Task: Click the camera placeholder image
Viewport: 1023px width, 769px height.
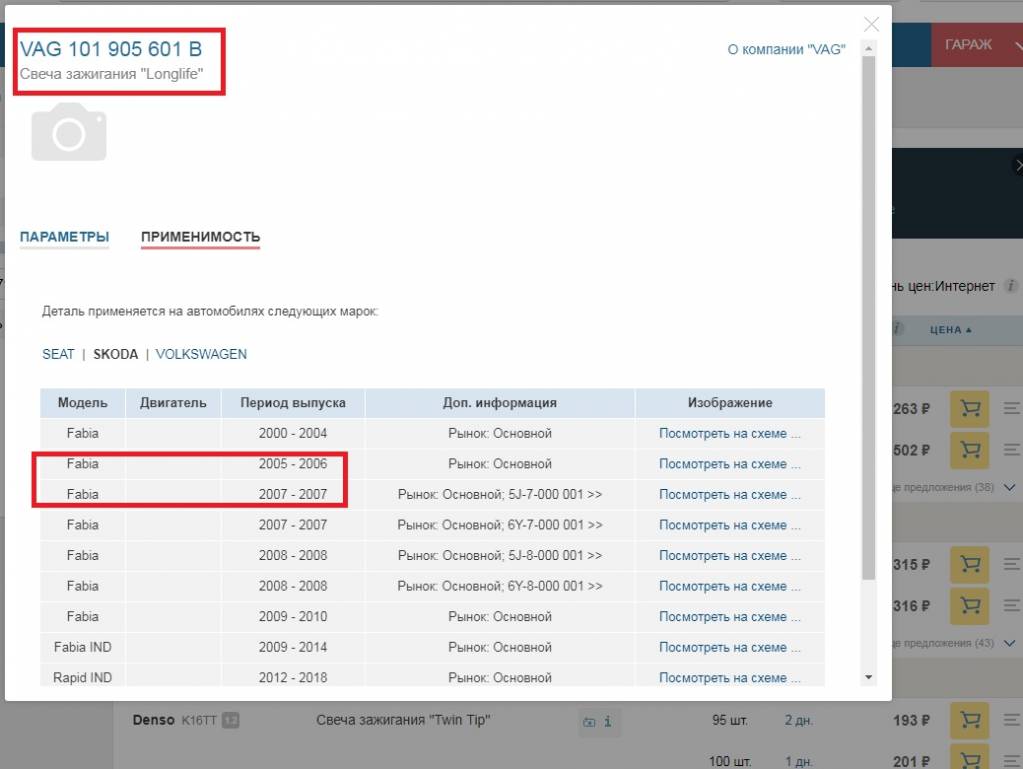Action: [68, 132]
